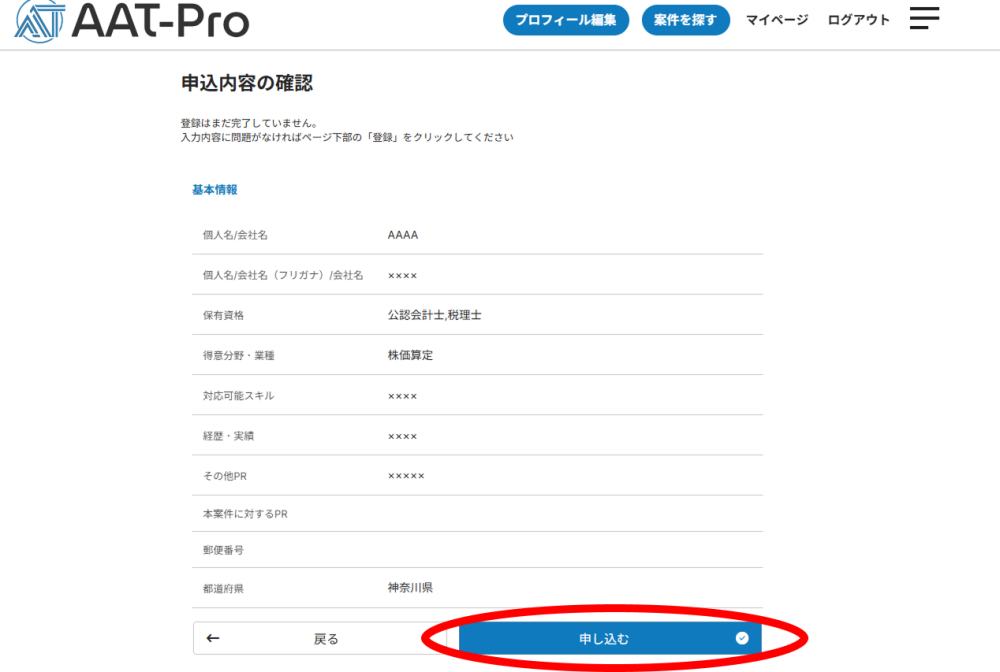
Task: Click the 本案件に対するPR field label
Action: tap(245, 514)
